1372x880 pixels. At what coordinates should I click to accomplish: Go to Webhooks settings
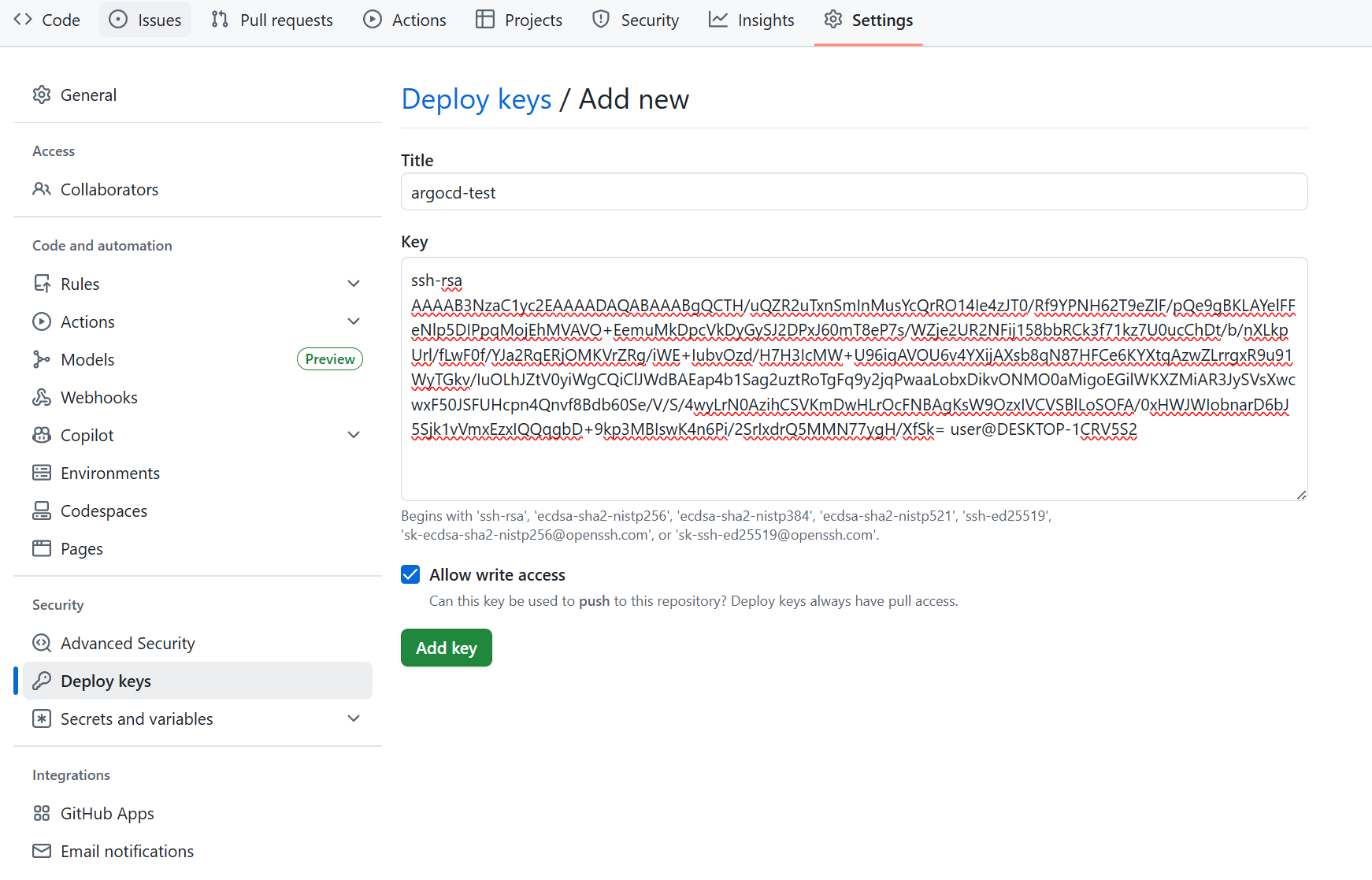[x=198, y=398]
